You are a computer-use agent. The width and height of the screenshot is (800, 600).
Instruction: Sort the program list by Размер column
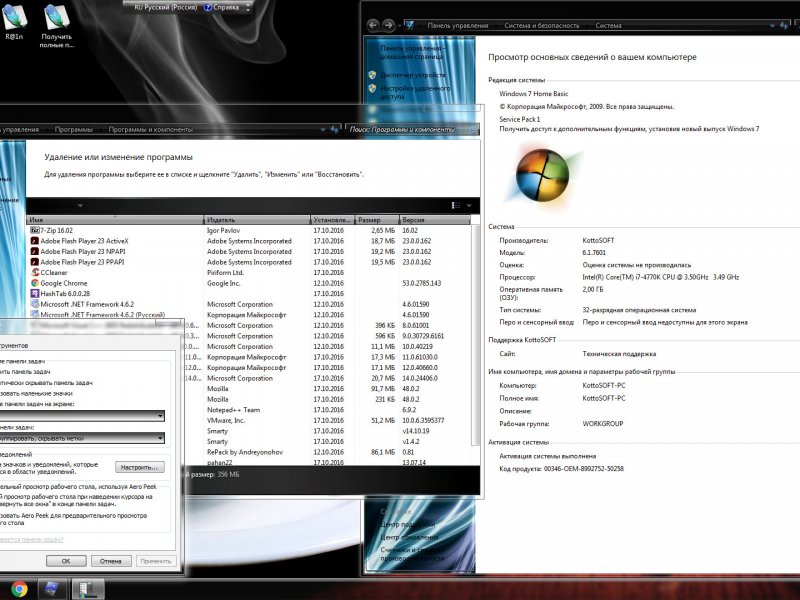[377, 220]
